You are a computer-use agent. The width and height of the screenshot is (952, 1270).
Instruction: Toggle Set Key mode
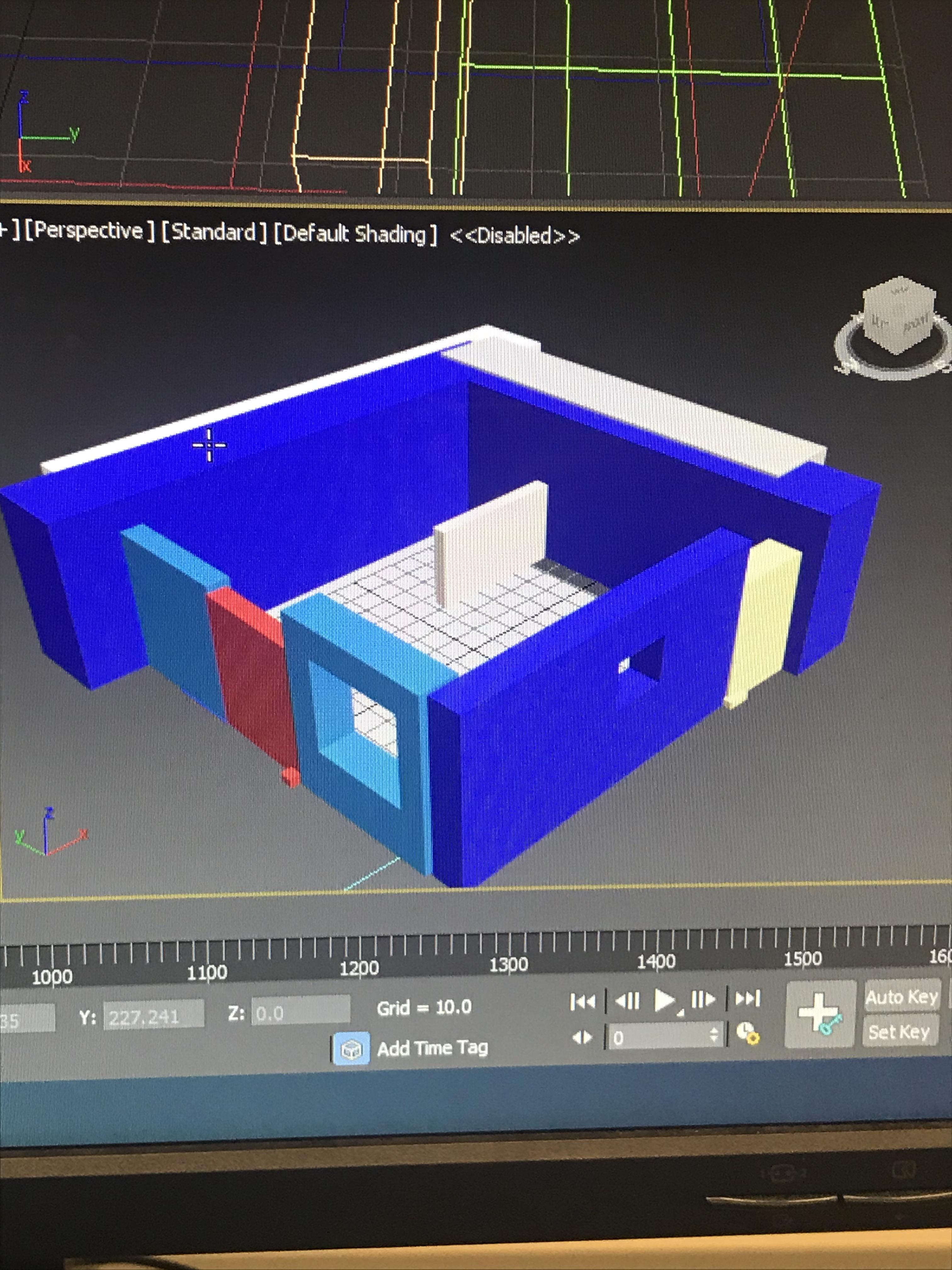tap(899, 1032)
